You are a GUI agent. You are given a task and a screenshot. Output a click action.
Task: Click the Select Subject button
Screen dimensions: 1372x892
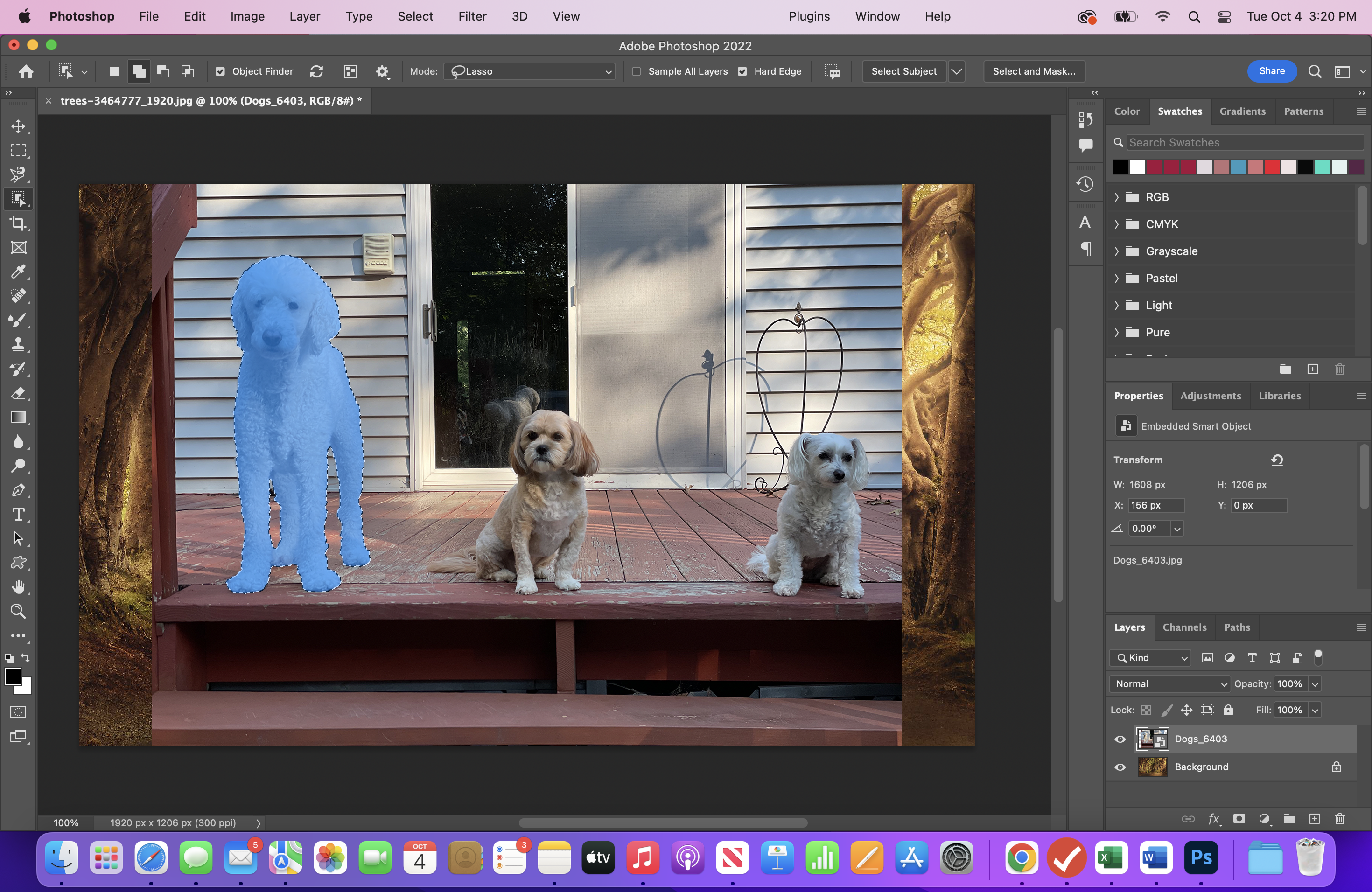(903, 71)
